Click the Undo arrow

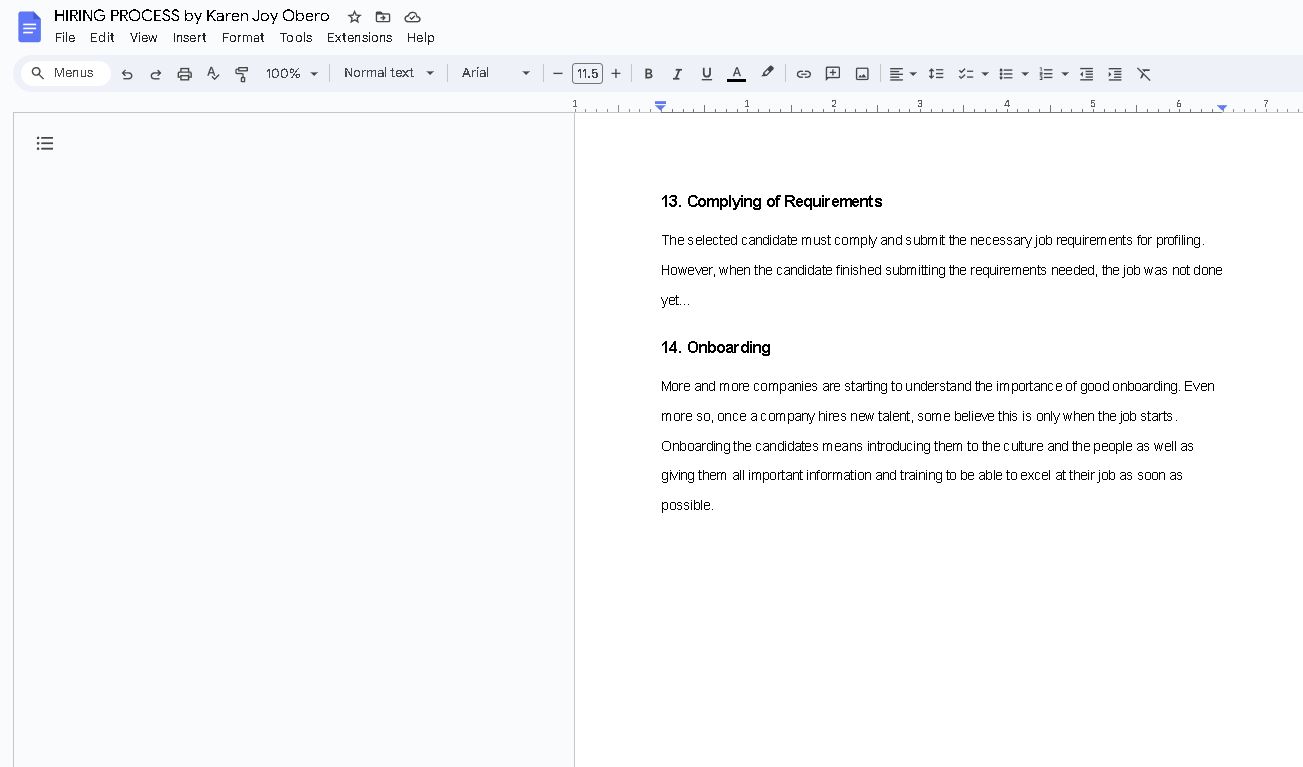click(127, 74)
